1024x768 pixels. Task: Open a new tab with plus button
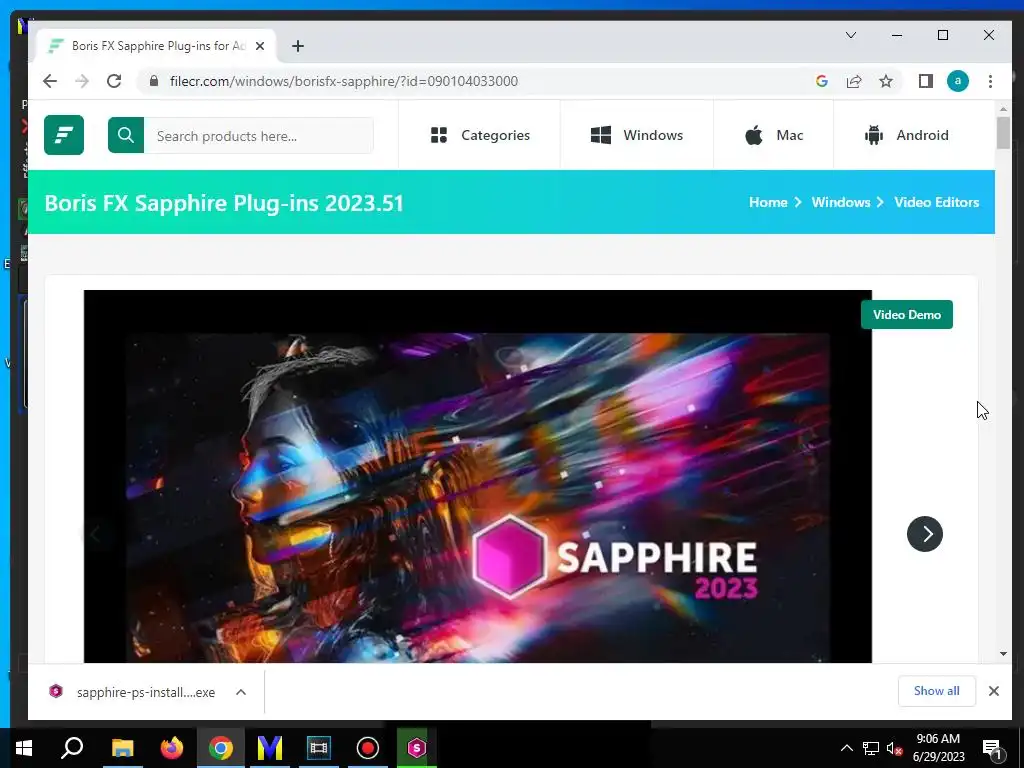(298, 46)
